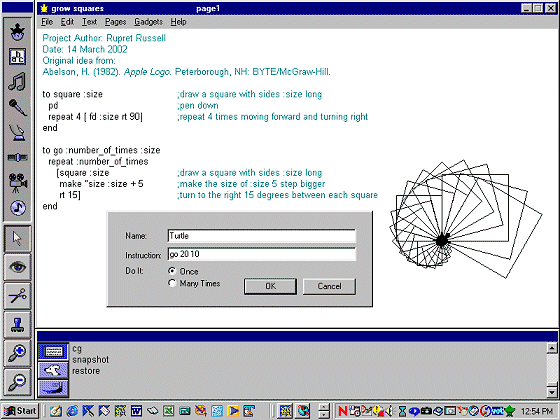Click the Instruction field showing go 20 10
This screenshot has height=420, width=560.
click(262, 254)
